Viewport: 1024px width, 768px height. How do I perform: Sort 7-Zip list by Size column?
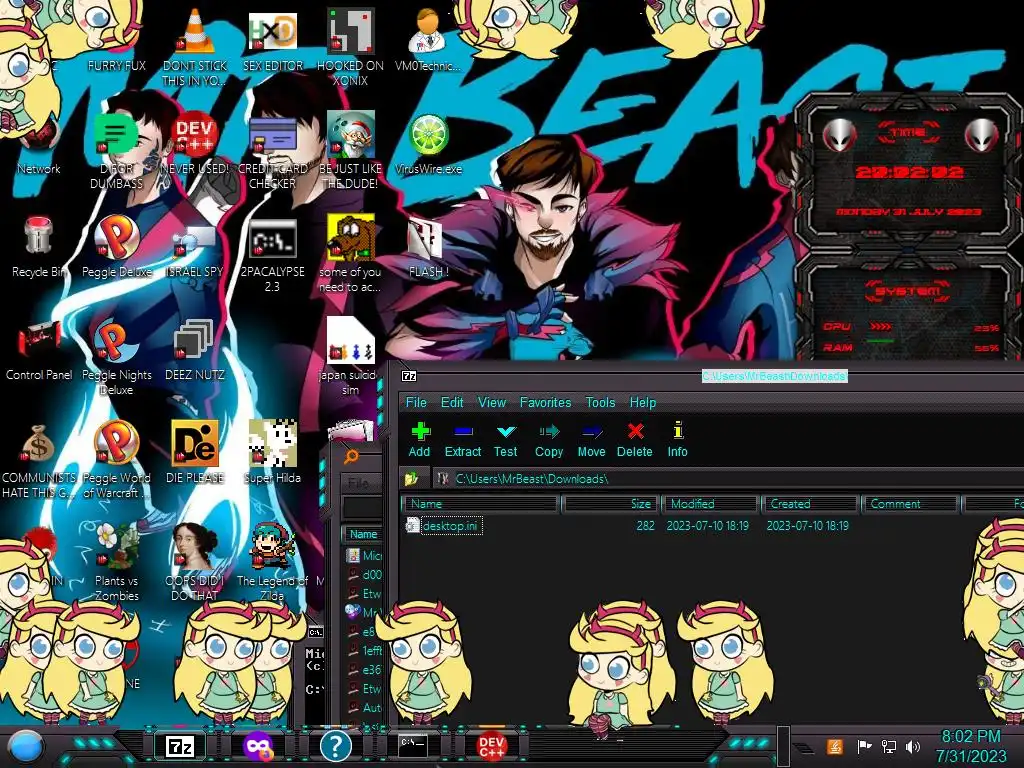(x=609, y=504)
